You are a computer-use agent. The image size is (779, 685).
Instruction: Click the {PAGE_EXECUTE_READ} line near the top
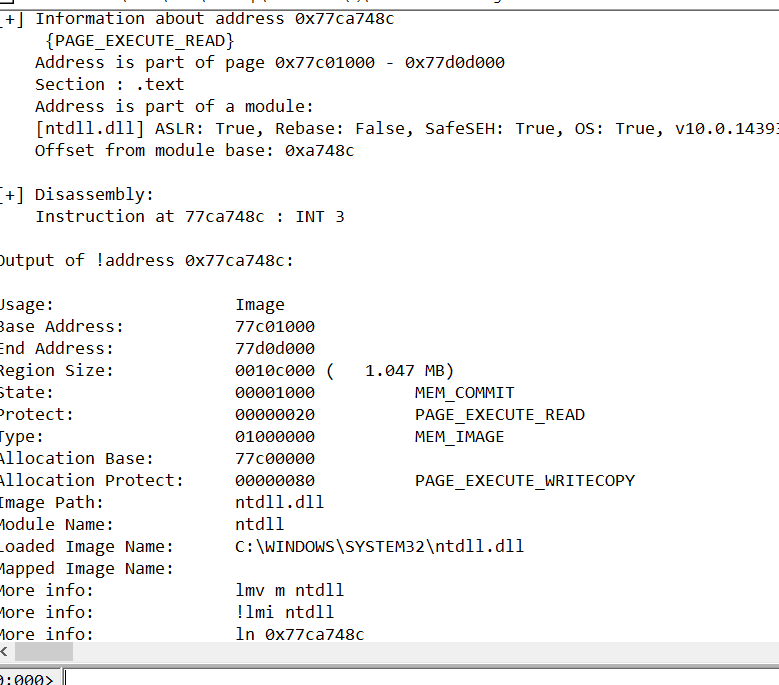click(x=139, y=40)
